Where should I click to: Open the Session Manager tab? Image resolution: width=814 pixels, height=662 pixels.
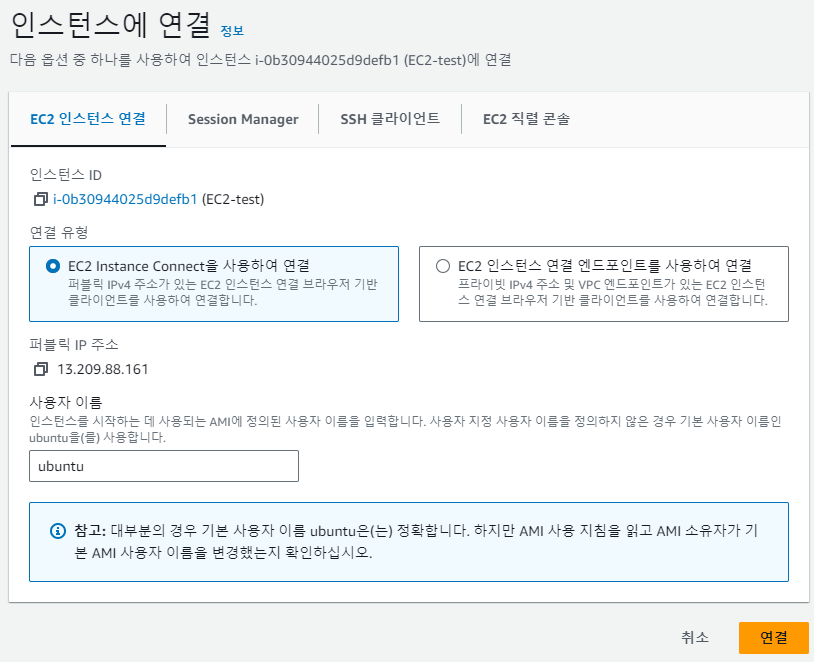click(243, 119)
